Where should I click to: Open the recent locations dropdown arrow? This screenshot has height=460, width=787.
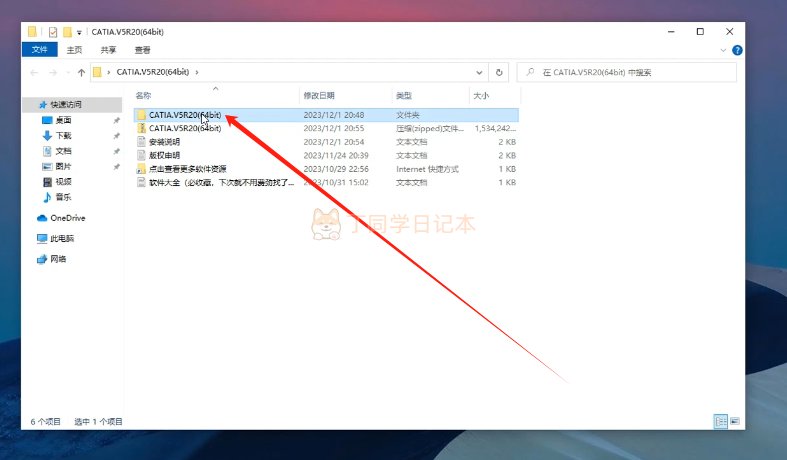coord(68,72)
